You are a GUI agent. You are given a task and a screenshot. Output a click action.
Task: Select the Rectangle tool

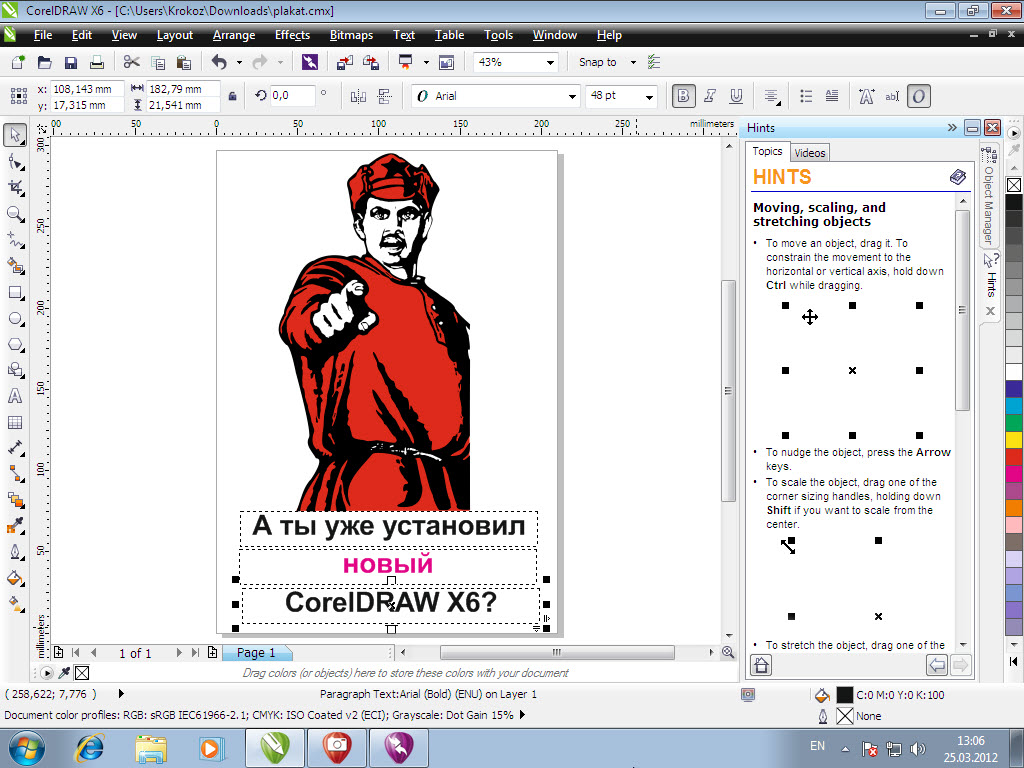coord(15,293)
